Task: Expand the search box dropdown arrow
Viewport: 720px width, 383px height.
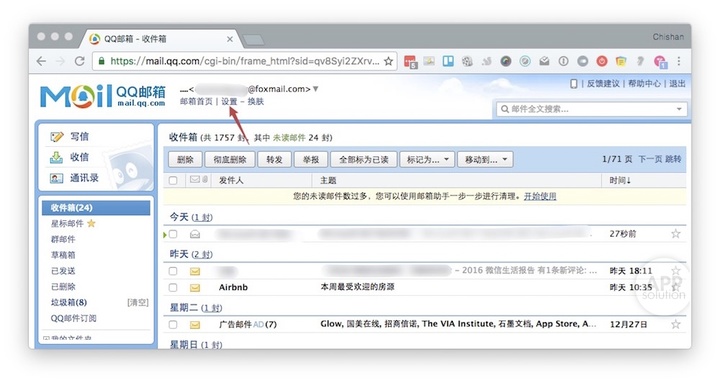Action: 679,109
